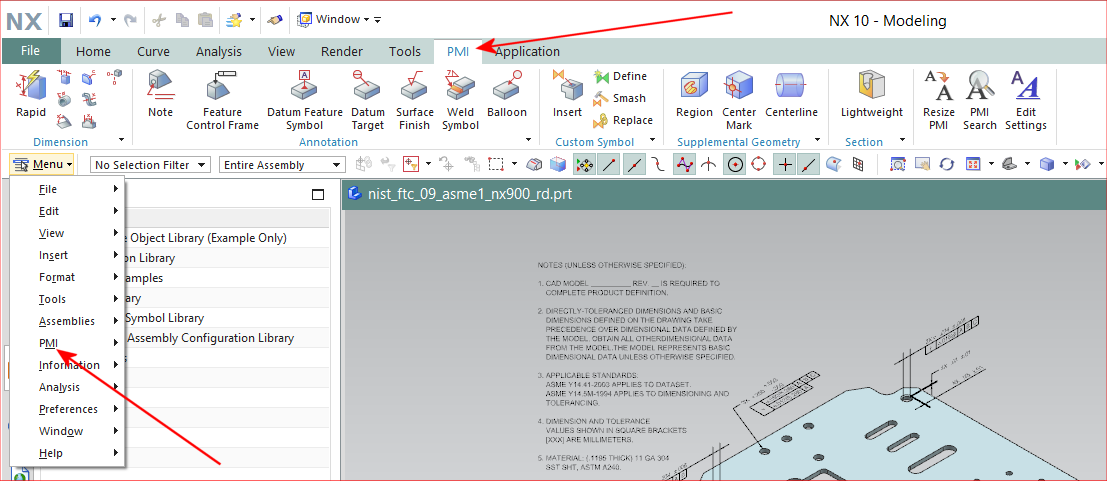Open the undo history dropdown arrow
Screen dimensions: 1107x481
point(113,20)
